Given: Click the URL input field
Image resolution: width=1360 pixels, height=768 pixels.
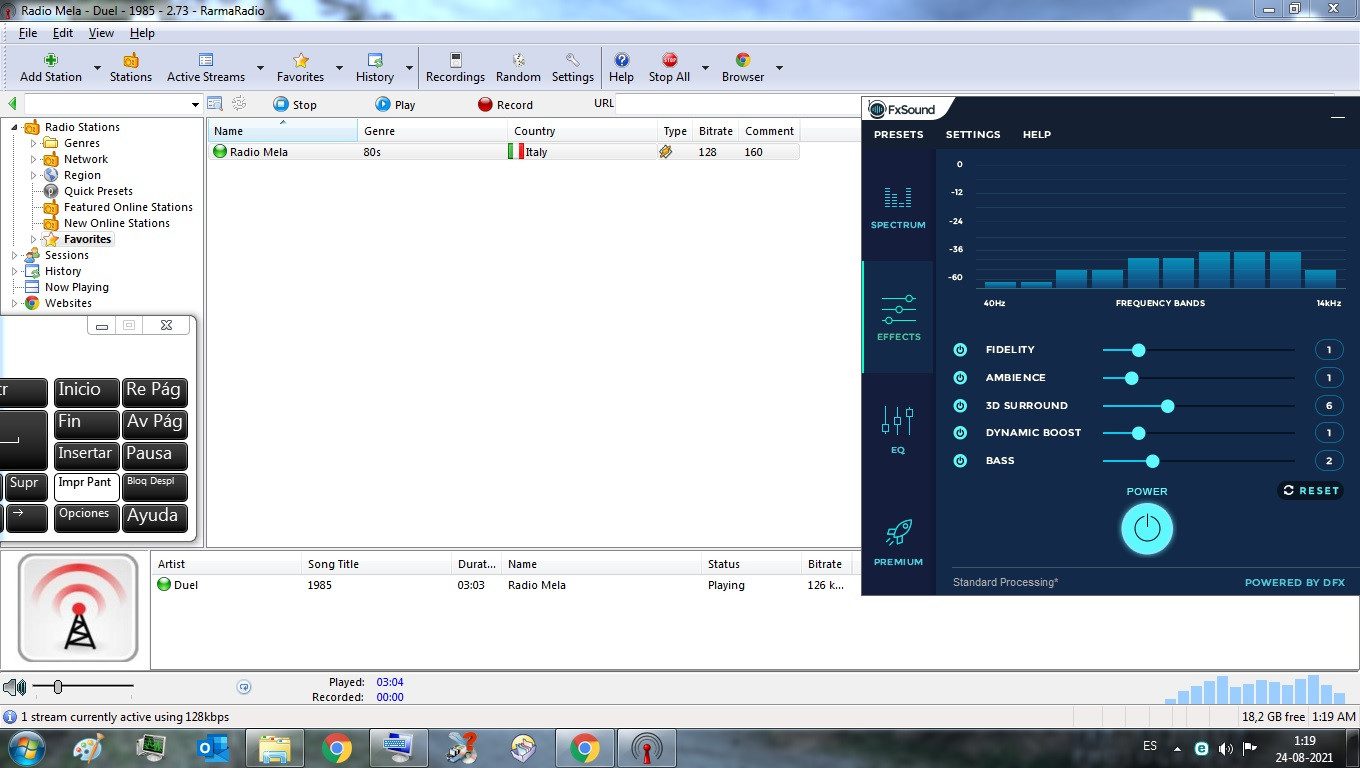Looking at the screenshot, I should [x=738, y=104].
